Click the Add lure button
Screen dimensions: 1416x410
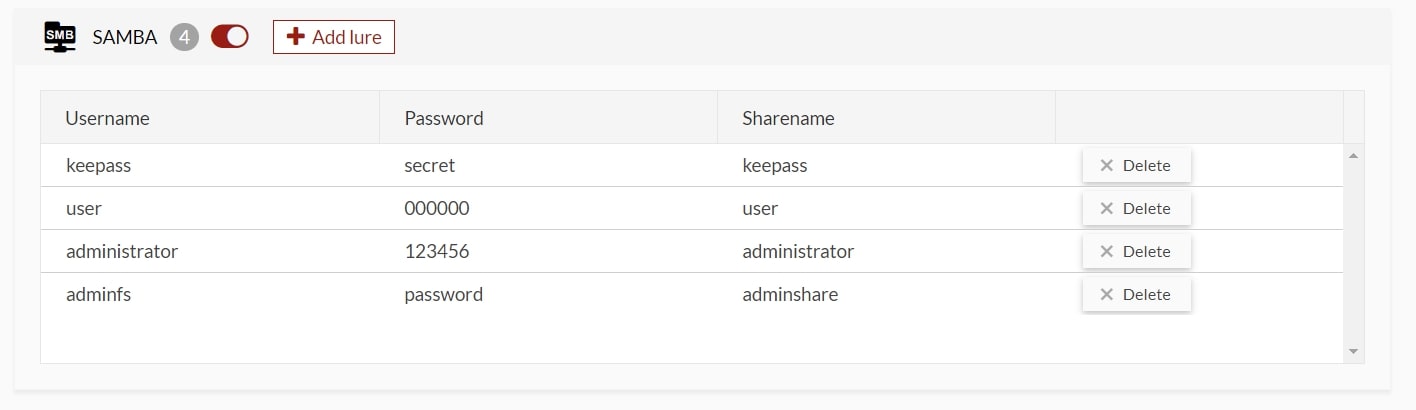(x=334, y=37)
